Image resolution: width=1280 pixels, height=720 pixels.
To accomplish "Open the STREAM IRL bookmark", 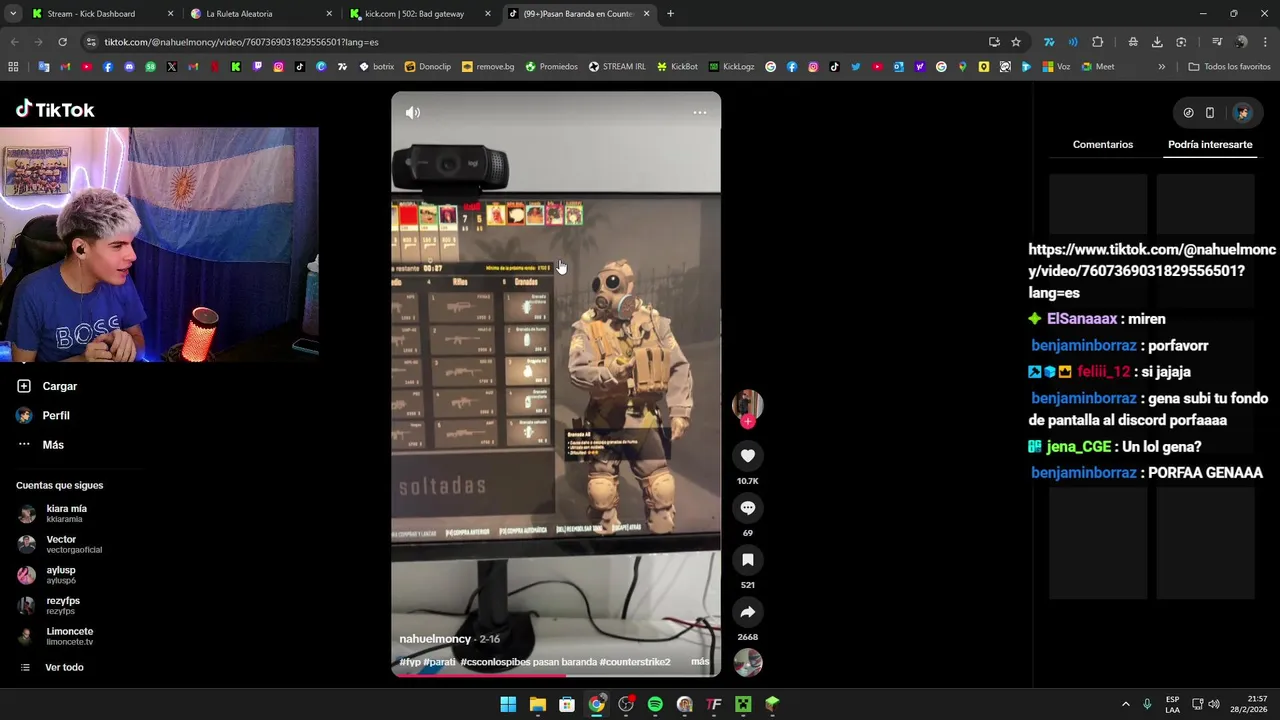I will click(617, 67).
